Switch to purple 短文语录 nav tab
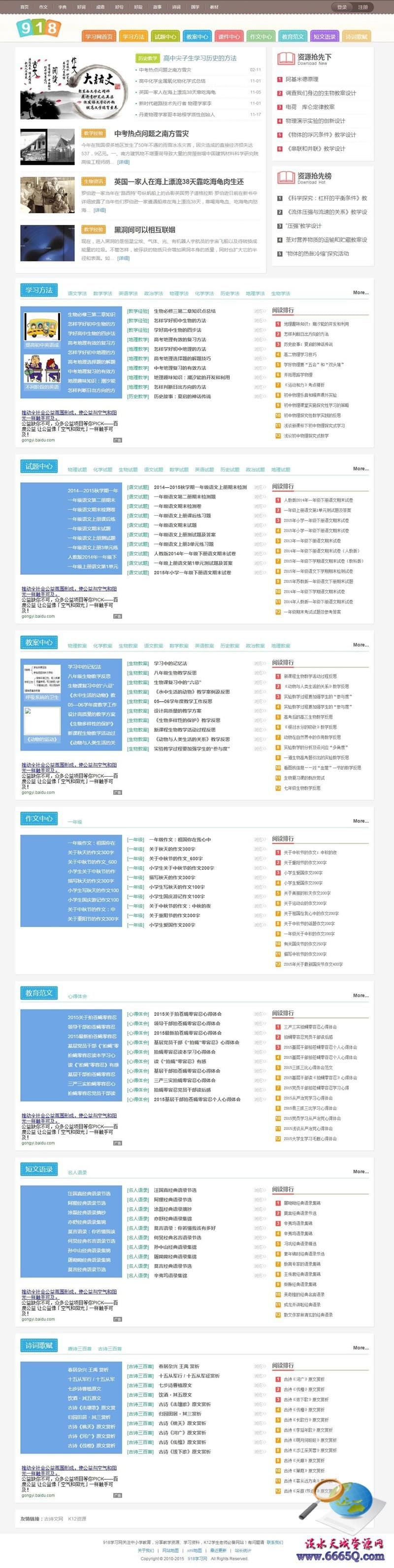394x1568 pixels. click(324, 36)
